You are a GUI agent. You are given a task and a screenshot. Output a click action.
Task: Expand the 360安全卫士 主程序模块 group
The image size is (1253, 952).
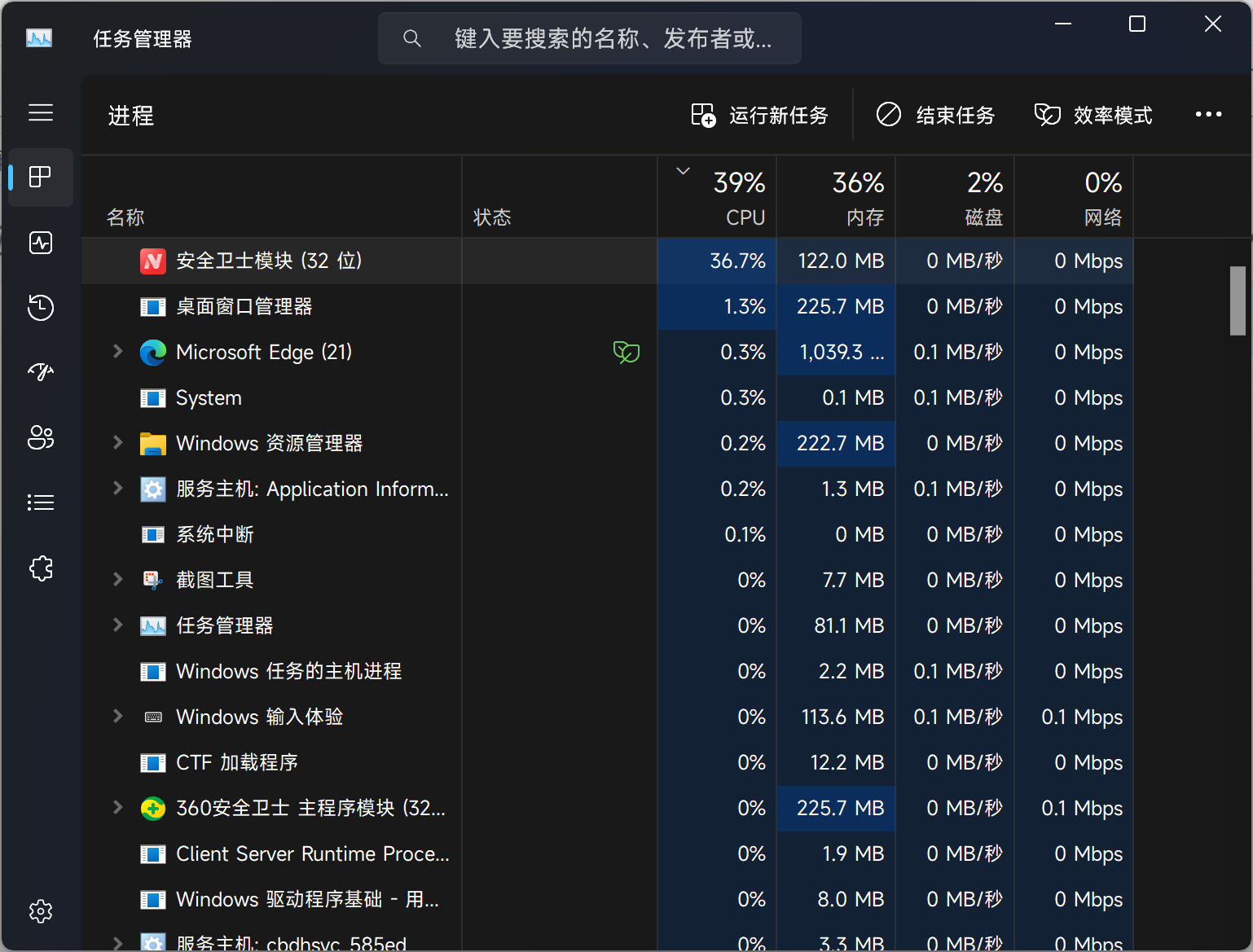coord(117,807)
